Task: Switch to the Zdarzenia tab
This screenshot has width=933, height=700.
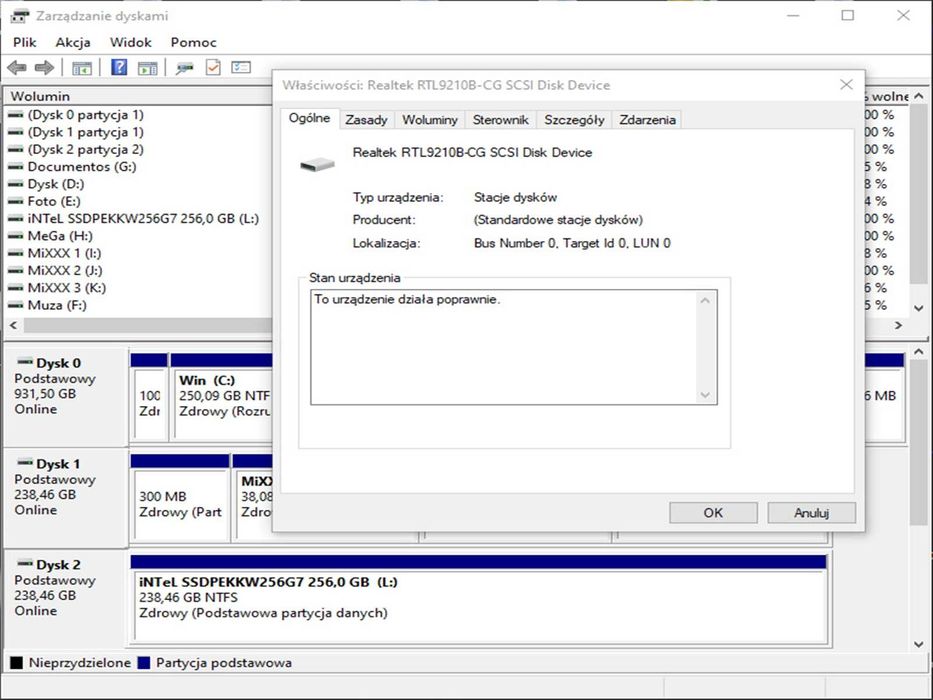Action: point(647,120)
